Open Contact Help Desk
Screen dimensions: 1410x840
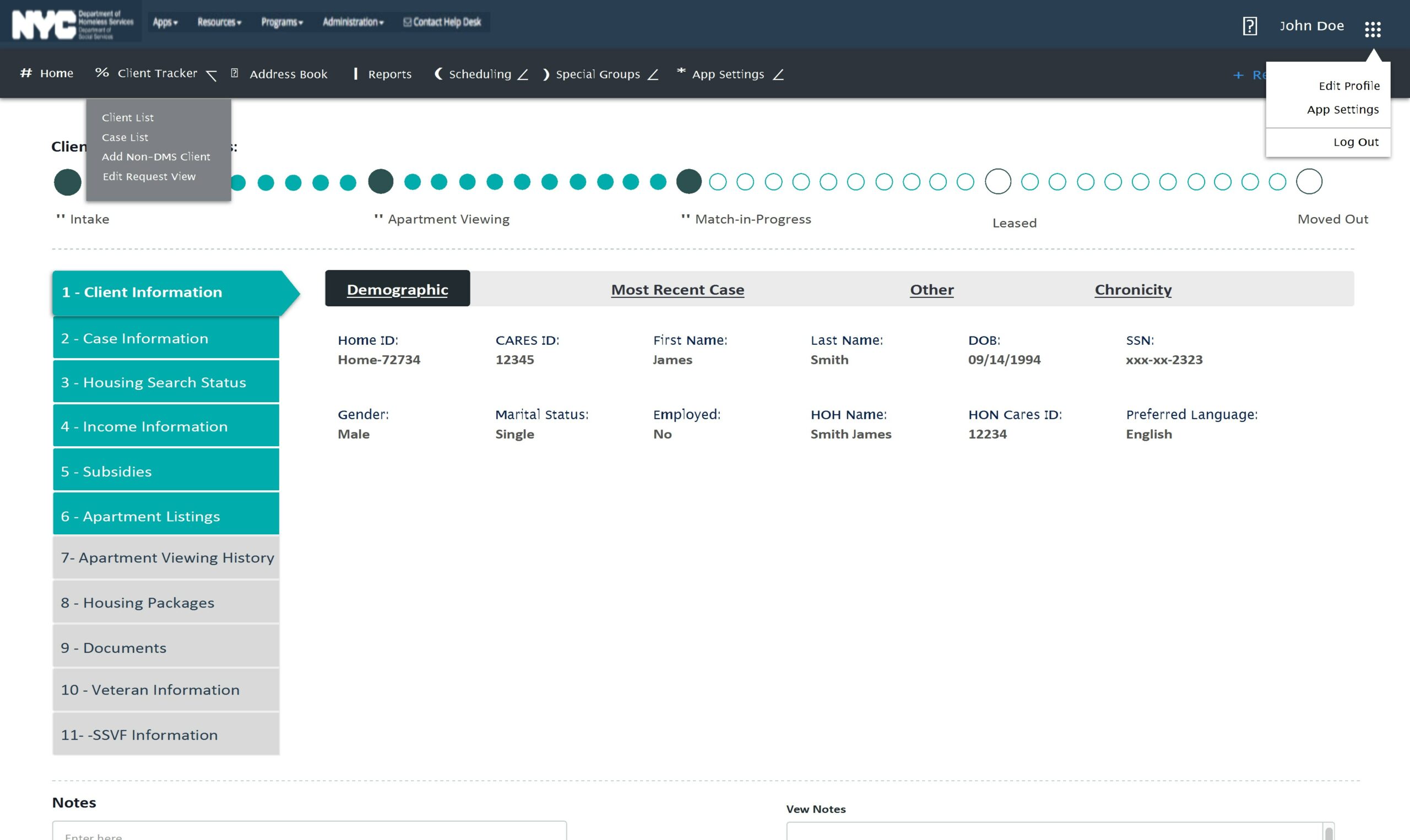point(442,22)
